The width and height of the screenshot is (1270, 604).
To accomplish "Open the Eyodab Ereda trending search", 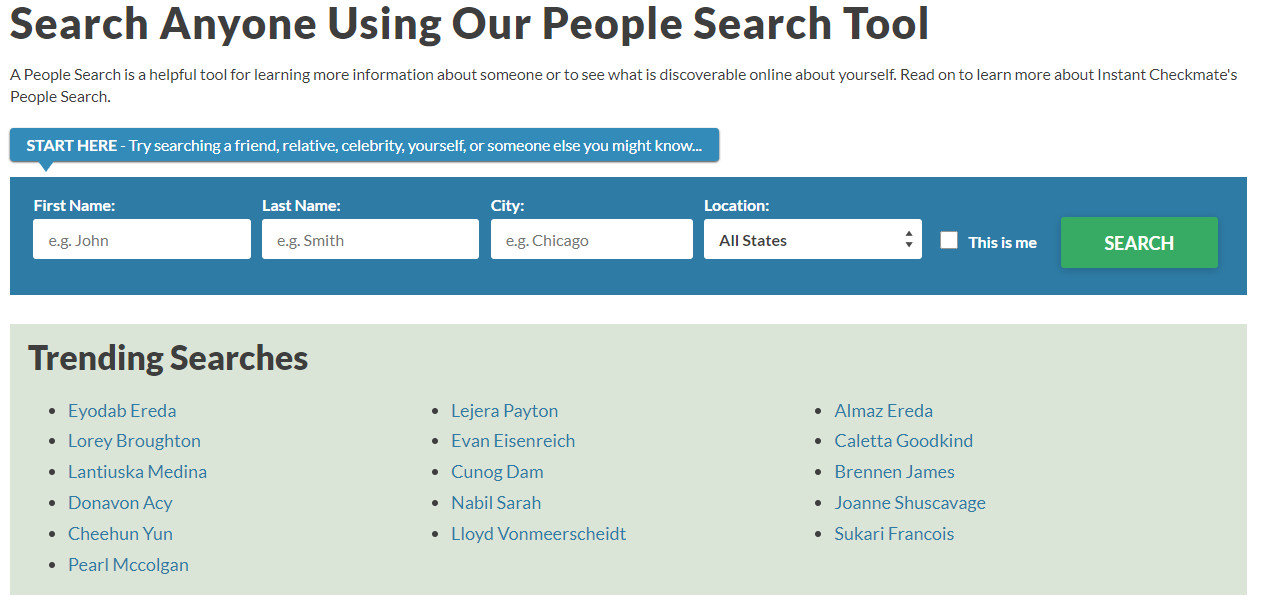I will tap(122, 410).
